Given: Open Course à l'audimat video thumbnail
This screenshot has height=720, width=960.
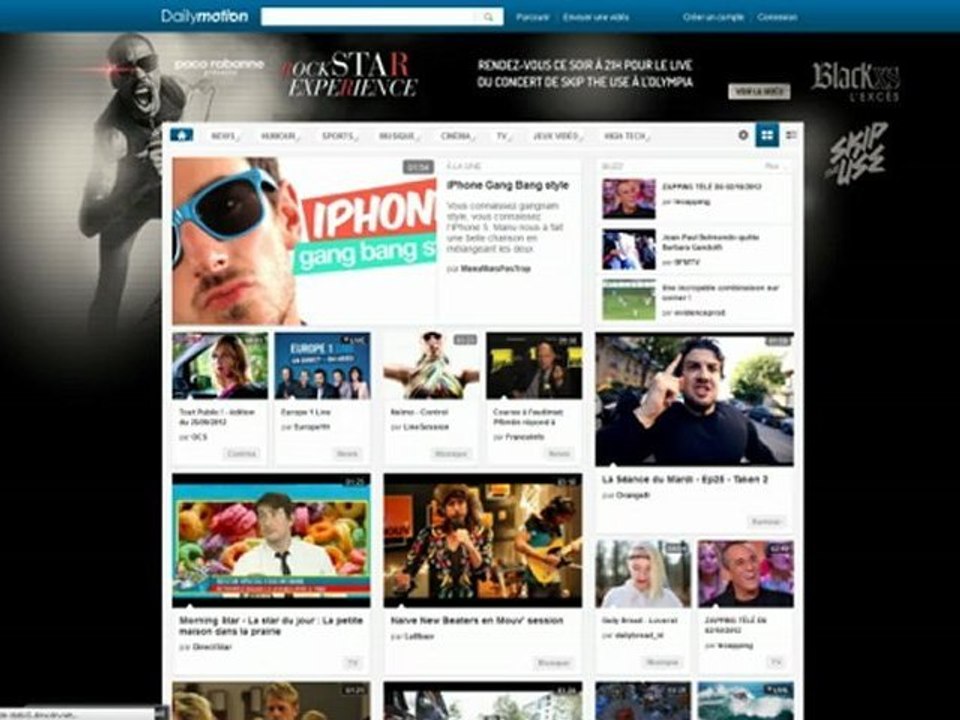Looking at the screenshot, I should pos(534,366).
